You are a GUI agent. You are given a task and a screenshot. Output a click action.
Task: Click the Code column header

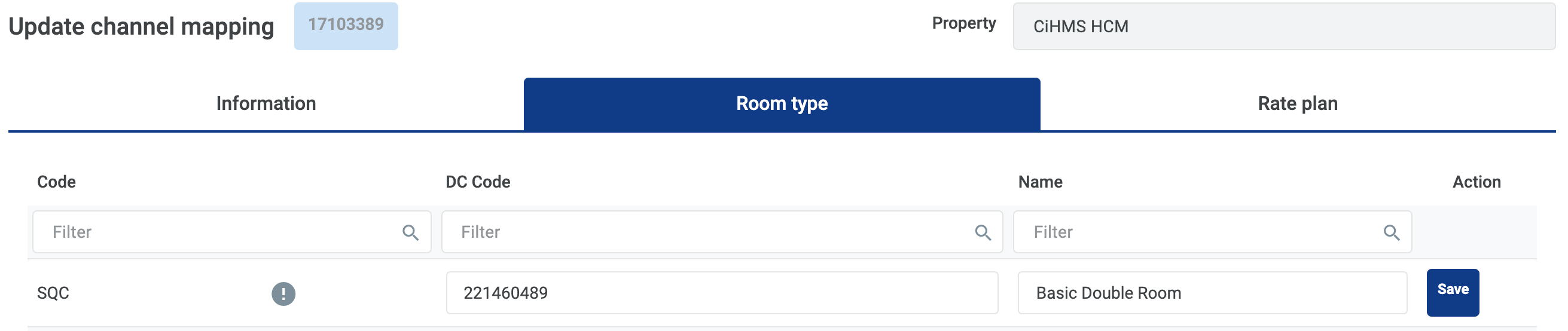click(x=57, y=182)
